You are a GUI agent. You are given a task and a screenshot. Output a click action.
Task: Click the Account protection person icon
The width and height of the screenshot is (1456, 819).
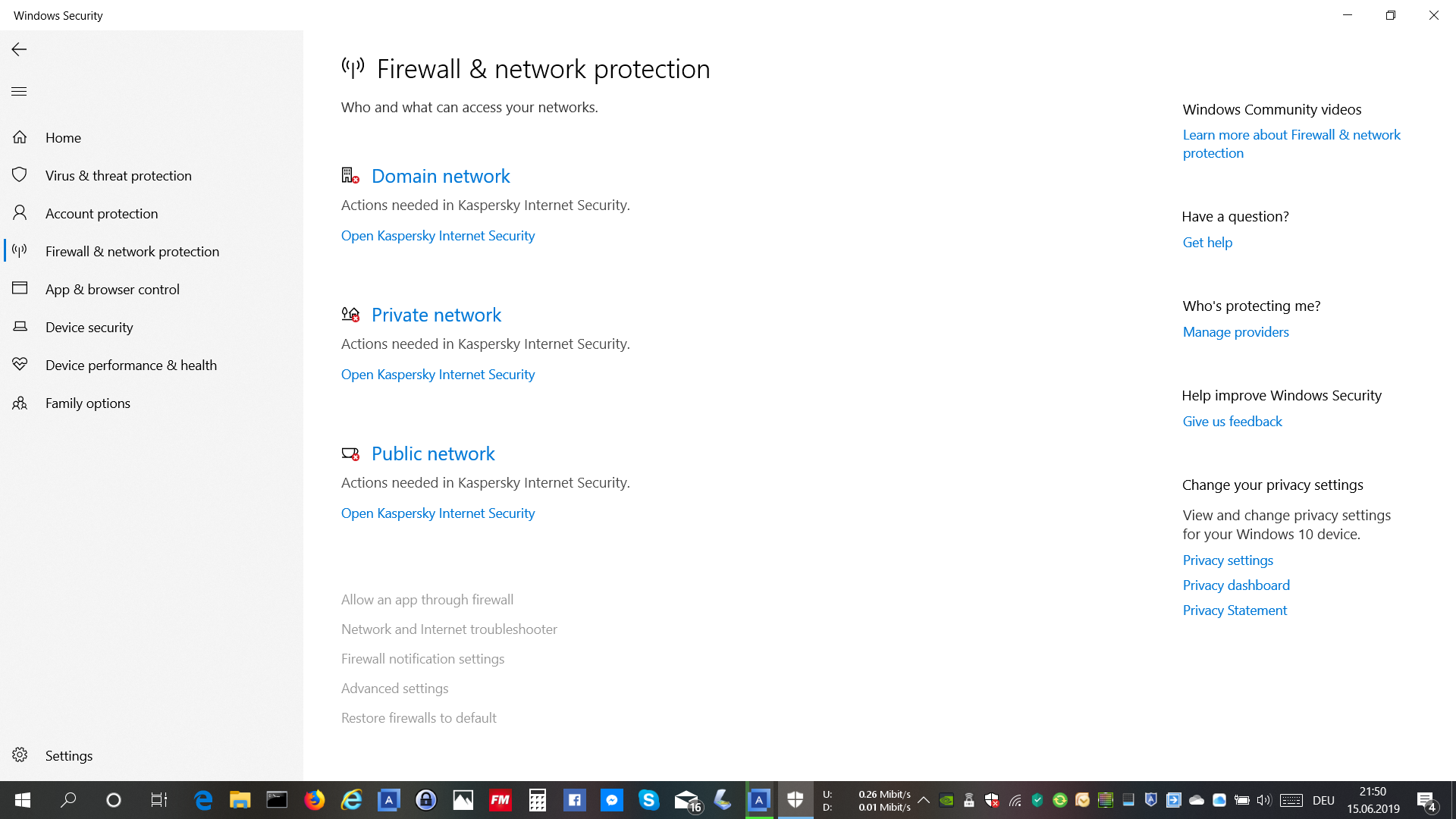pos(20,213)
